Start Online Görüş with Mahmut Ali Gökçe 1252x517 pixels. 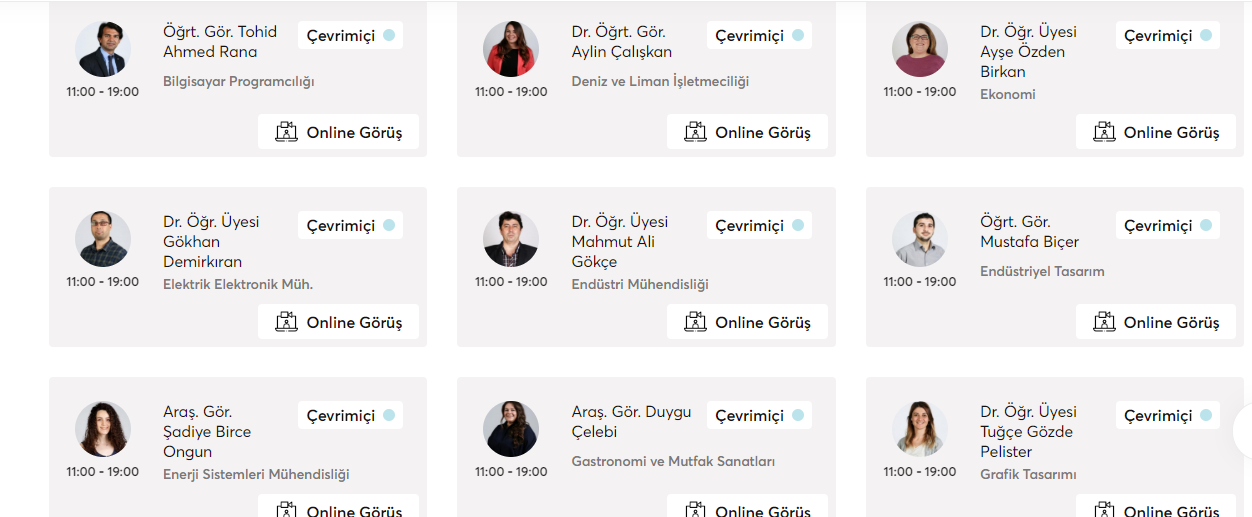pos(747,322)
